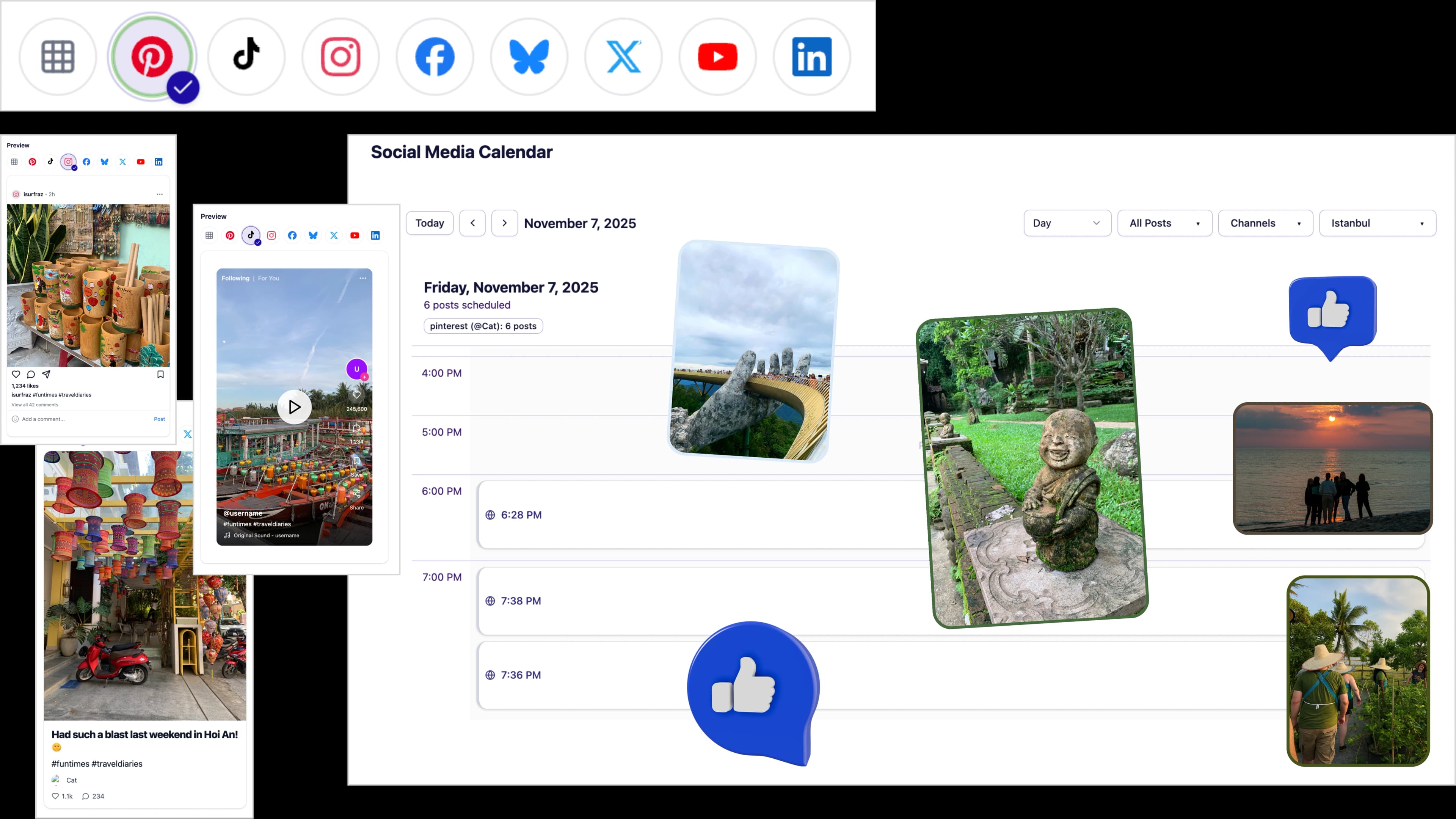Toggle the bookmark save icon on the Instagram preview
This screenshot has height=819, width=1456.
tap(160, 374)
